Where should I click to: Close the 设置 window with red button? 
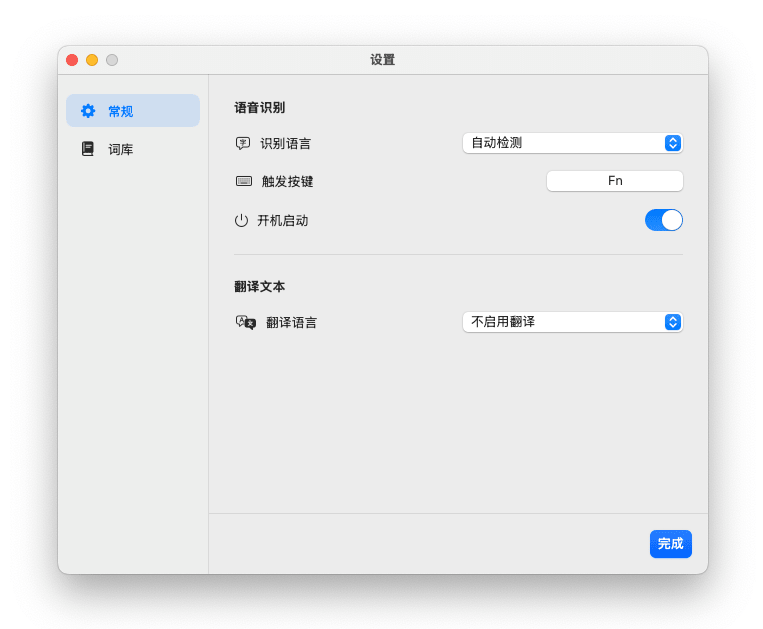tap(72, 60)
